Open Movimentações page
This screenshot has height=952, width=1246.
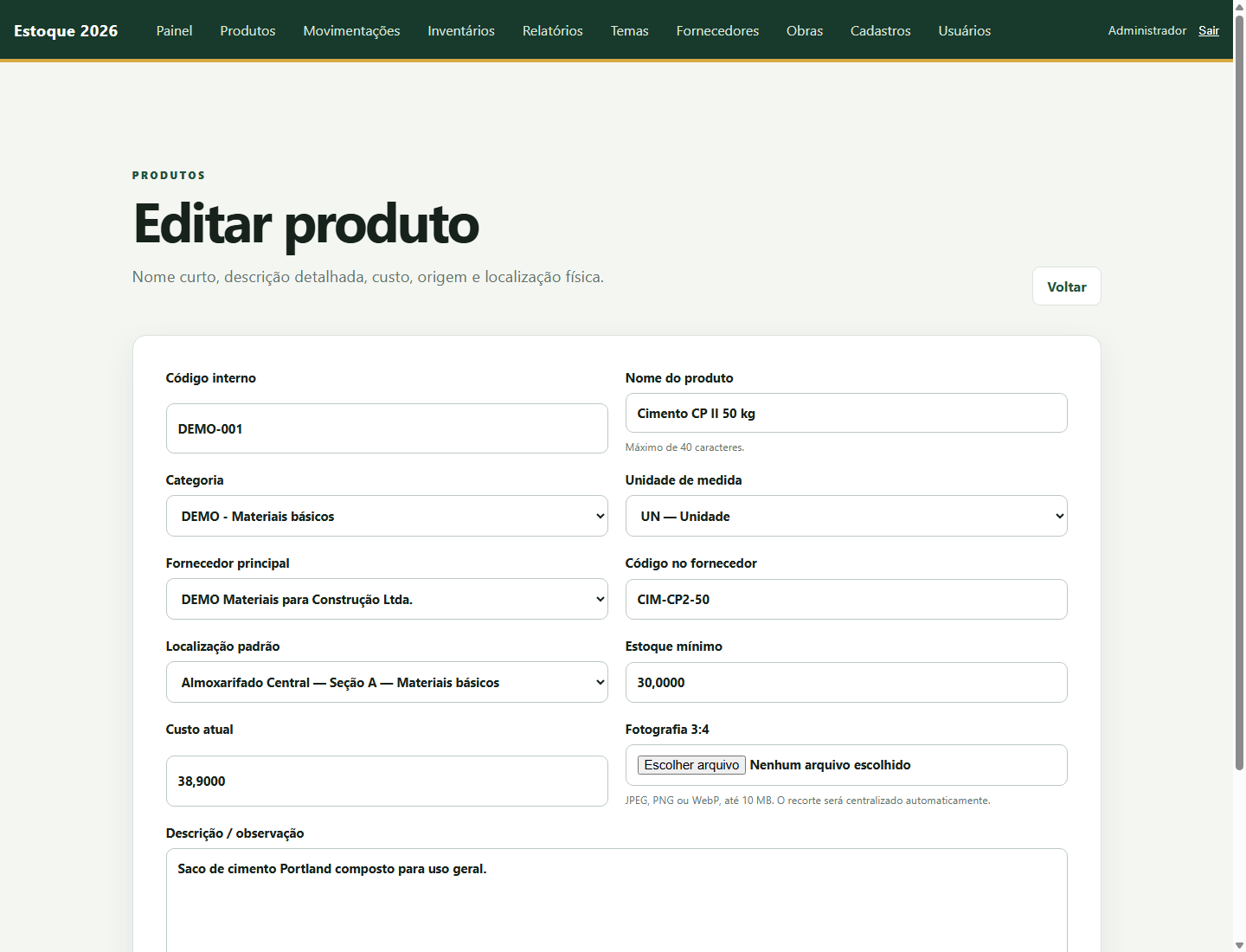point(351,30)
